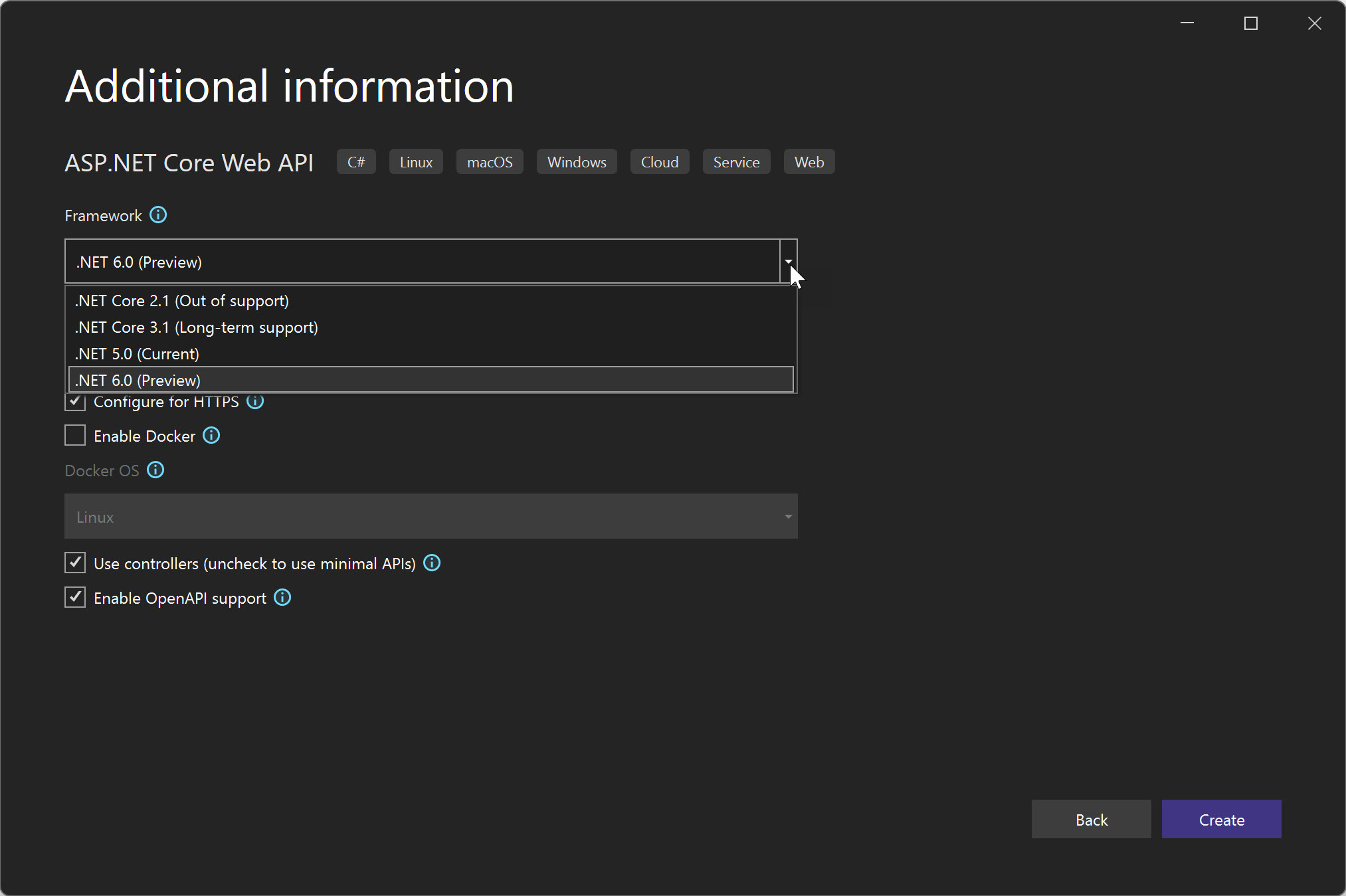Click the Enable OpenAPI support info icon

click(x=282, y=598)
